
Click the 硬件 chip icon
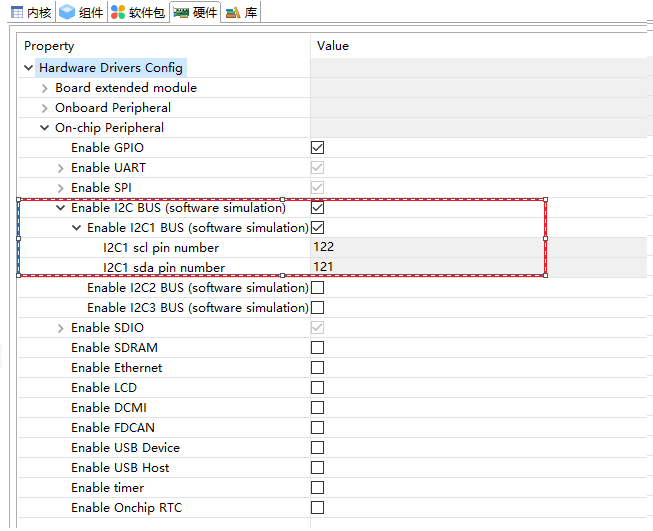(181, 12)
